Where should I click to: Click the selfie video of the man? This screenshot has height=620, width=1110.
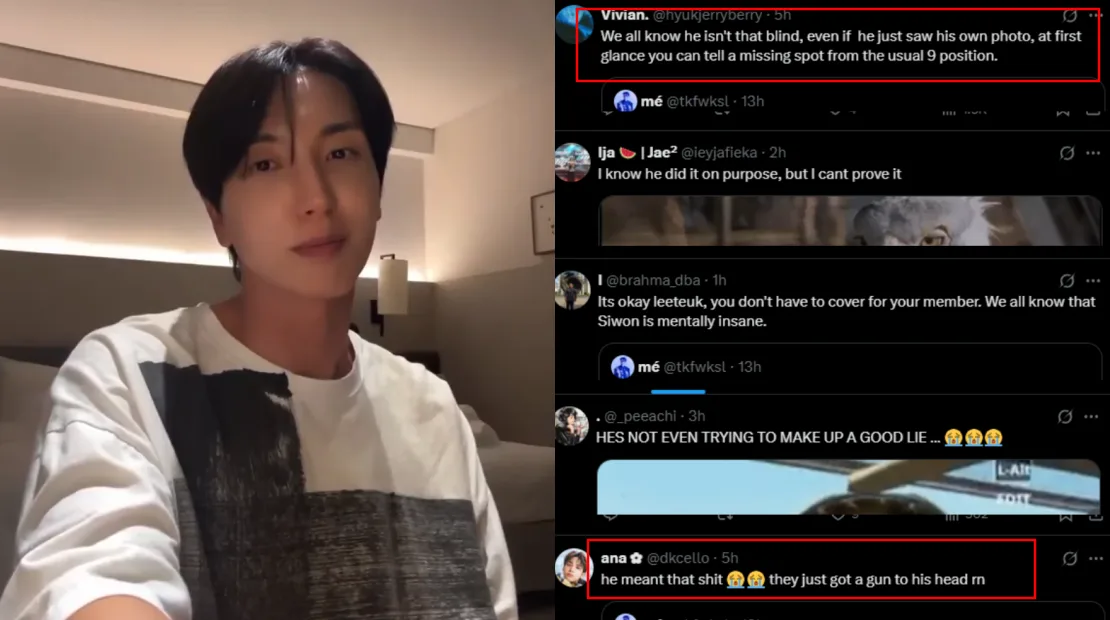277,310
